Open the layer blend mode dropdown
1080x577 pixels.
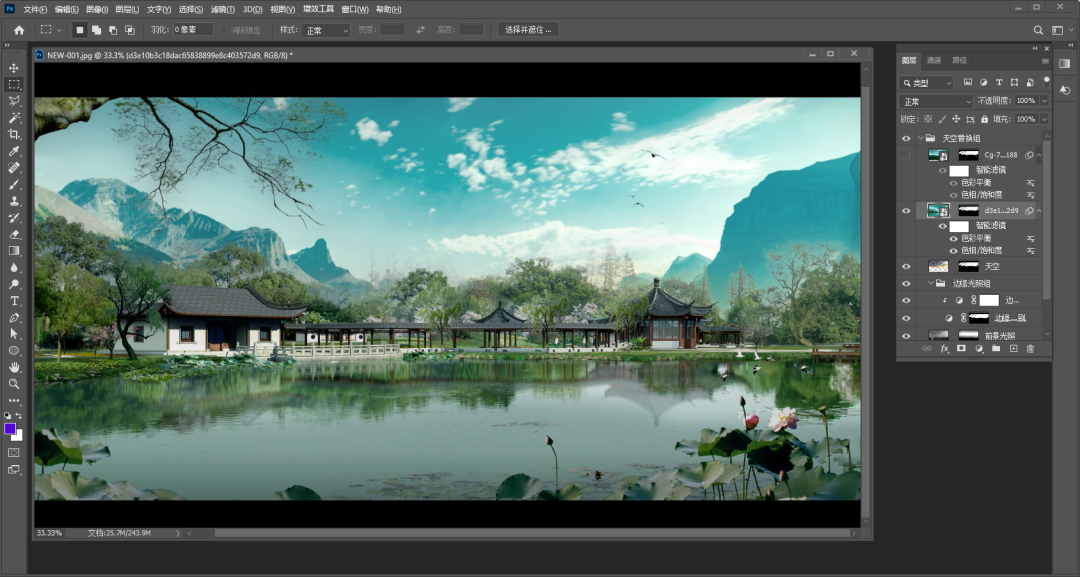pos(936,101)
